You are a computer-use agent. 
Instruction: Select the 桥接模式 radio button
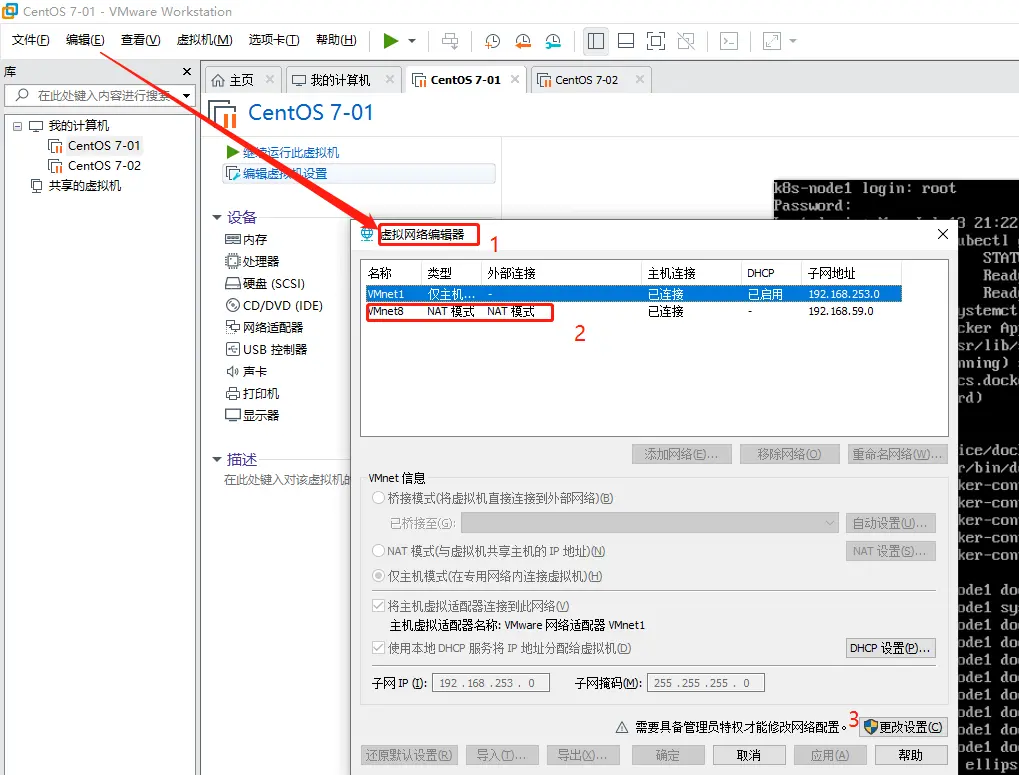click(x=378, y=498)
